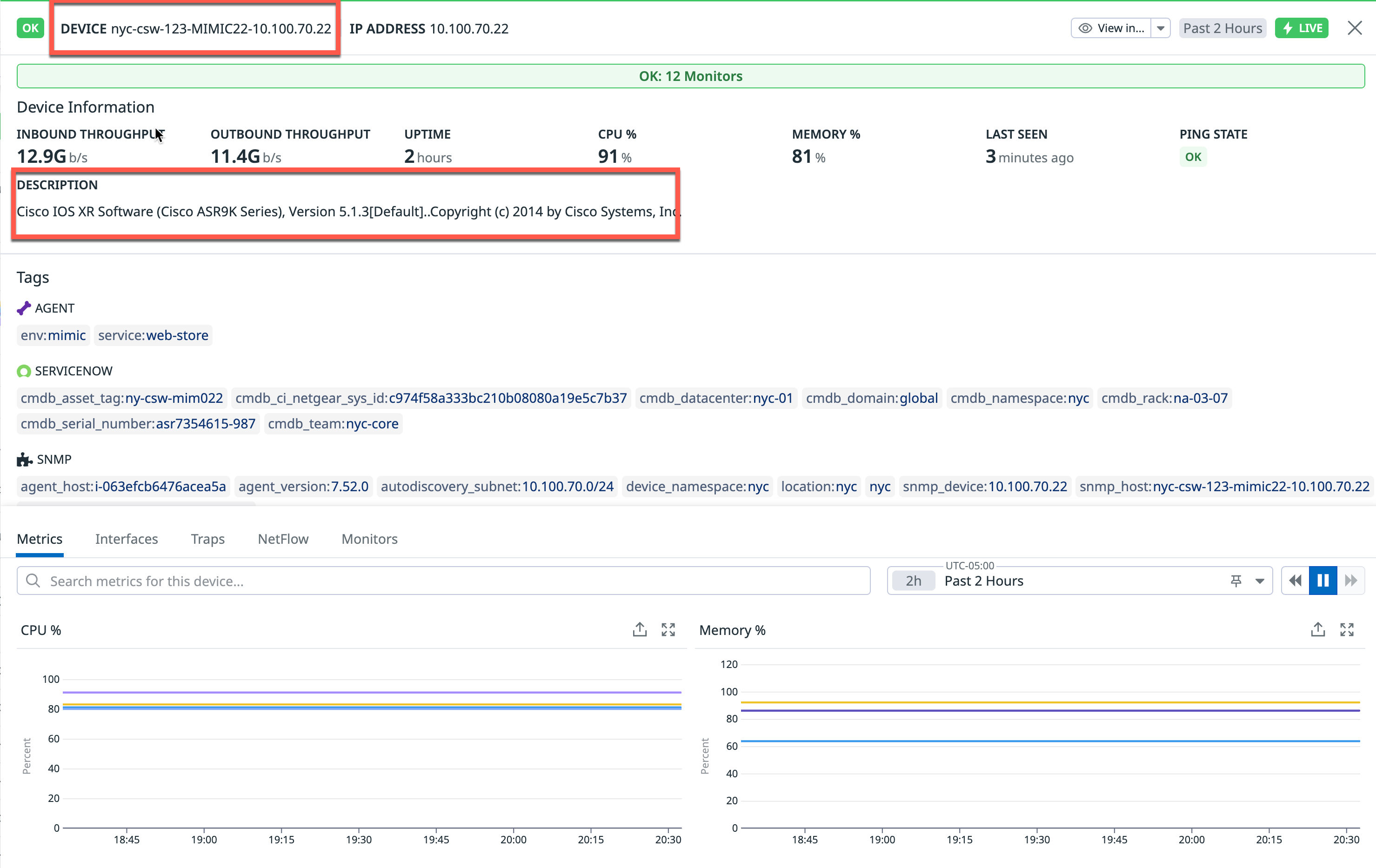Open the Past 2 Hours time range dropdown
This screenshot has width=1376, height=868.
(1259, 581)
